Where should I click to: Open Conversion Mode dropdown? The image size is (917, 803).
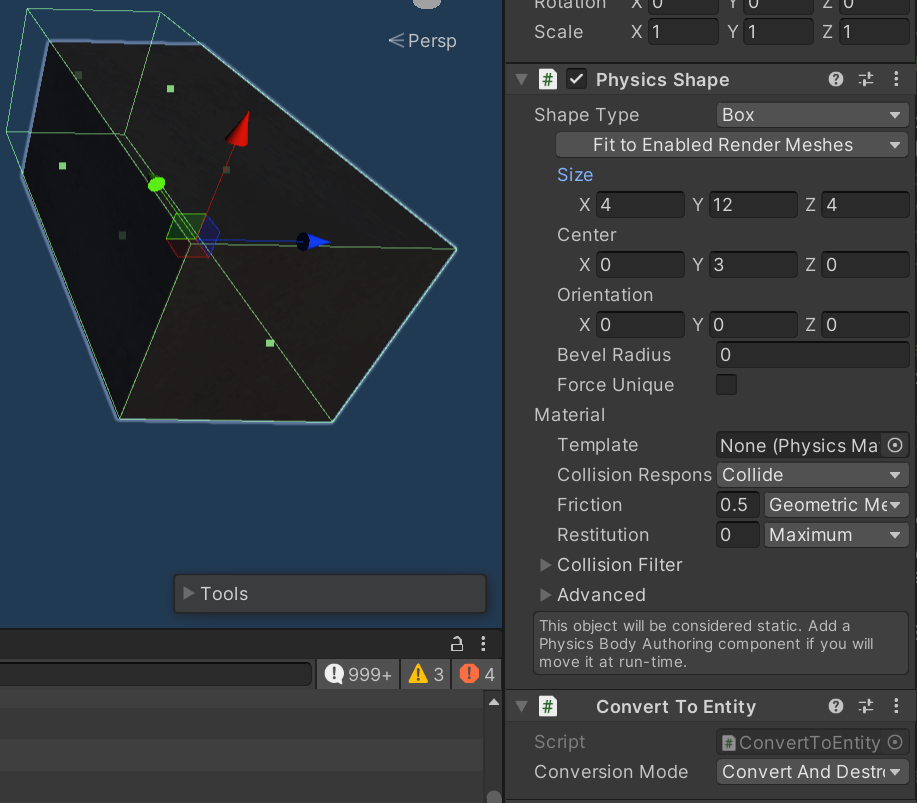pyautogui.click(x=812, y=772)
